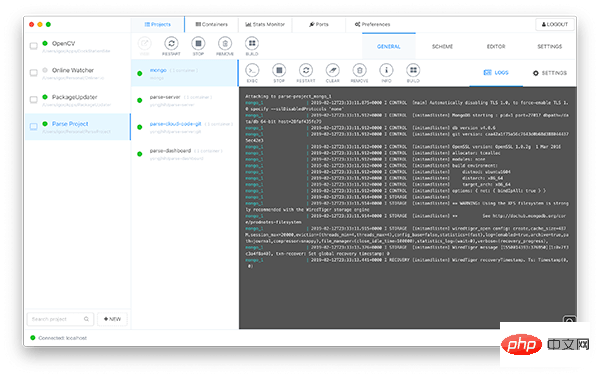This screenshot has height=377, width=600.
Task: Select the Parse Project entry
Action: point(78,127)
